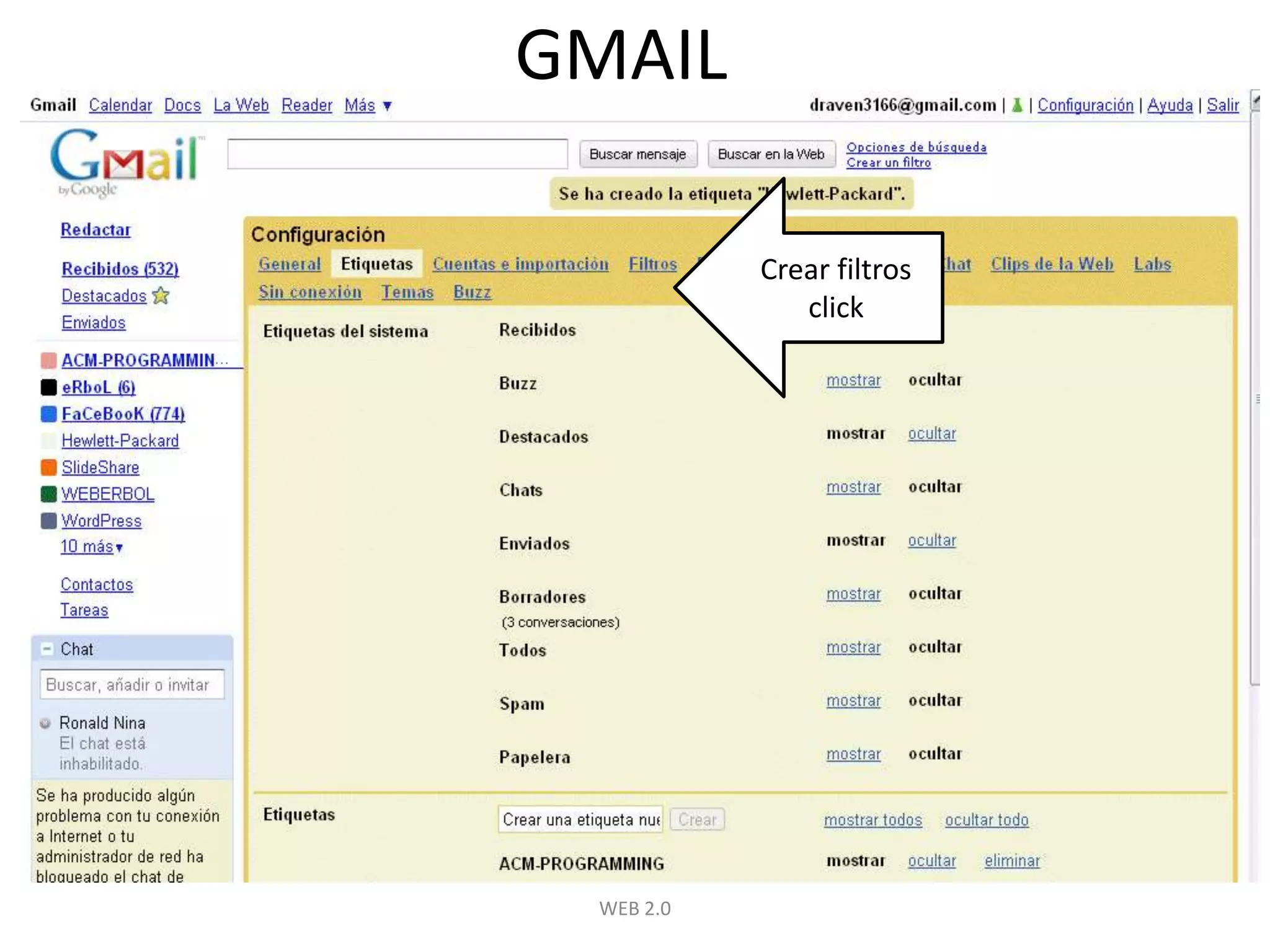Click the Buscar mensaje button
1270x952 pixels.
(x=638, y=154)
